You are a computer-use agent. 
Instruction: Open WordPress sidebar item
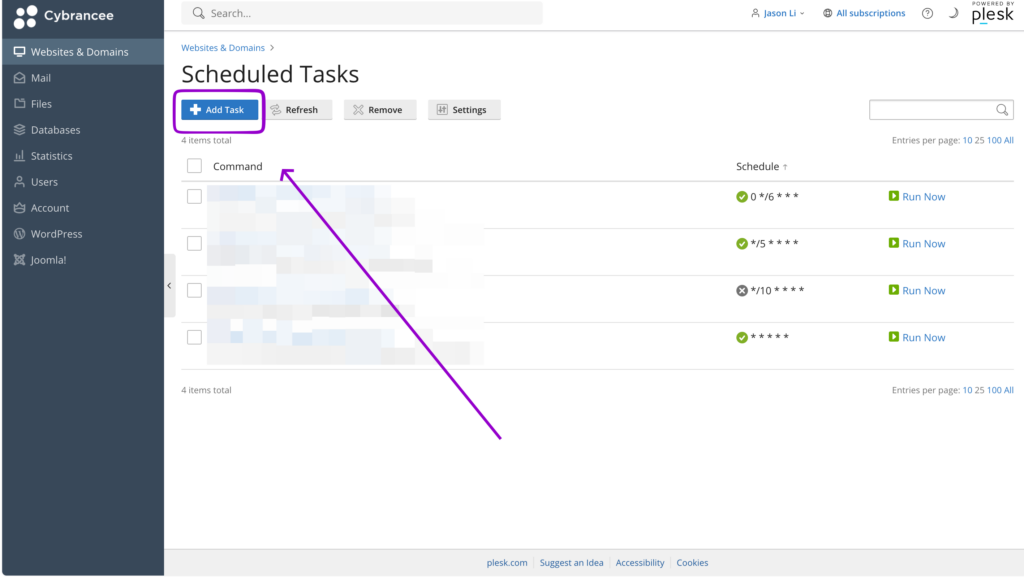point(83,234)
